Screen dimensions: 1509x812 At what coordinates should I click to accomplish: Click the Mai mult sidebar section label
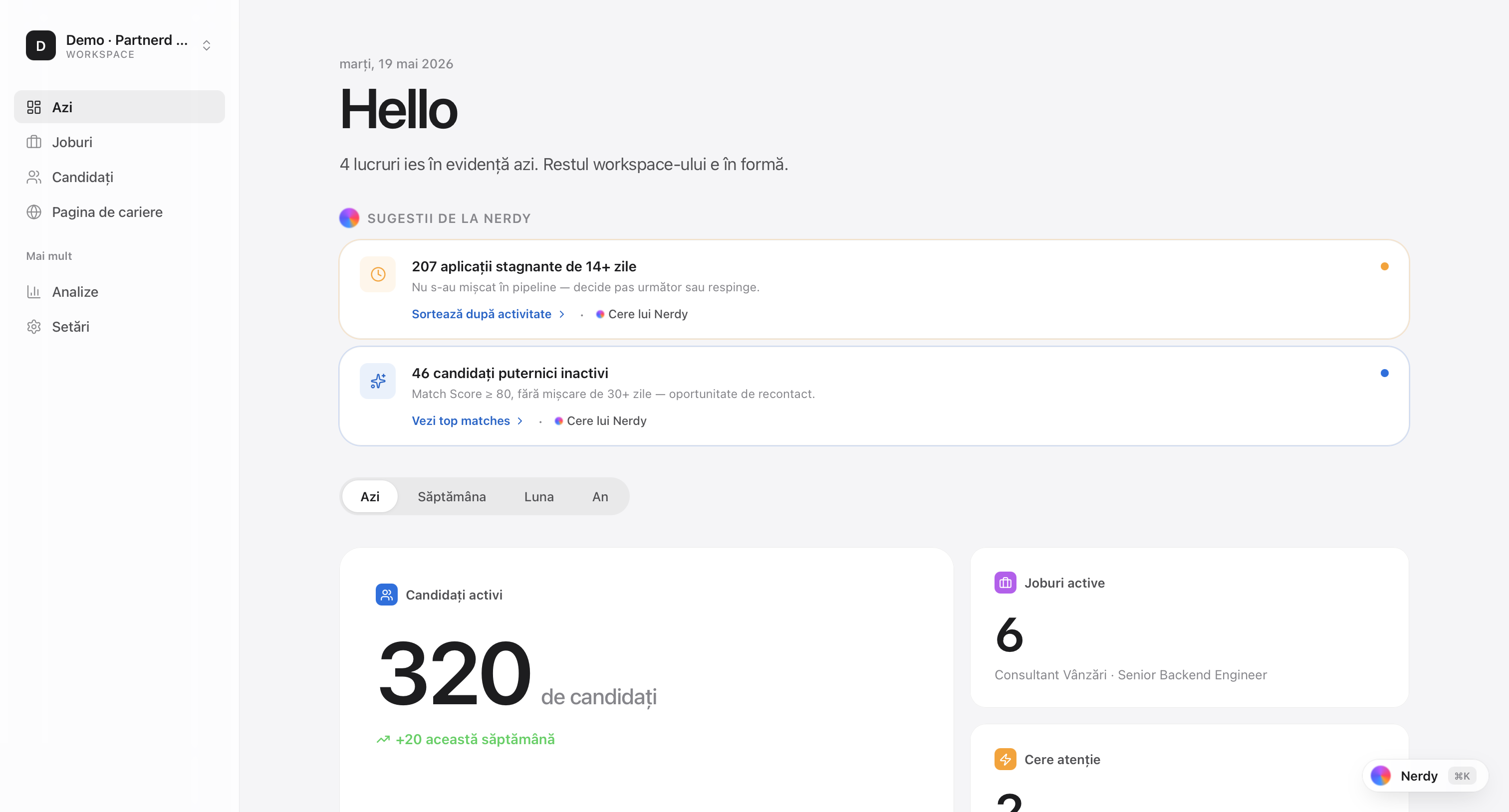pos(49,256)
